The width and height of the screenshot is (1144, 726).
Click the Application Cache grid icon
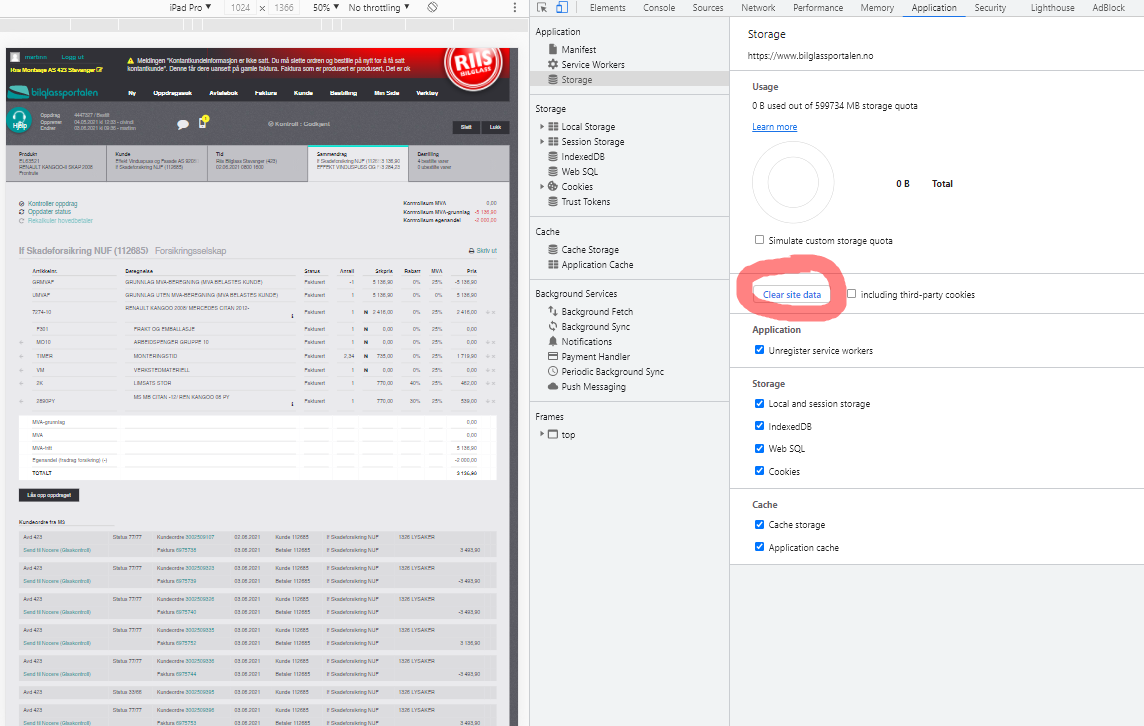click(x=553, y=264)
